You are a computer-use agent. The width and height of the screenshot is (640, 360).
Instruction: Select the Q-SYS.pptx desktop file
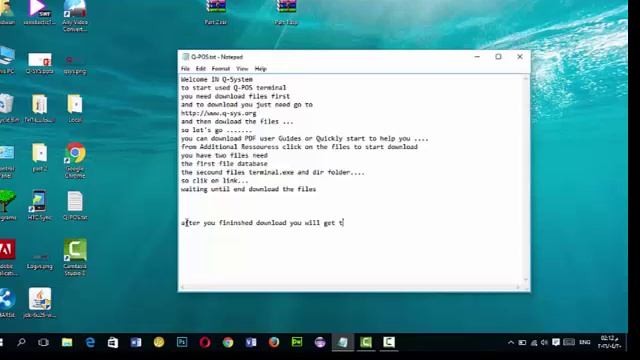click(x=40, y=63)
